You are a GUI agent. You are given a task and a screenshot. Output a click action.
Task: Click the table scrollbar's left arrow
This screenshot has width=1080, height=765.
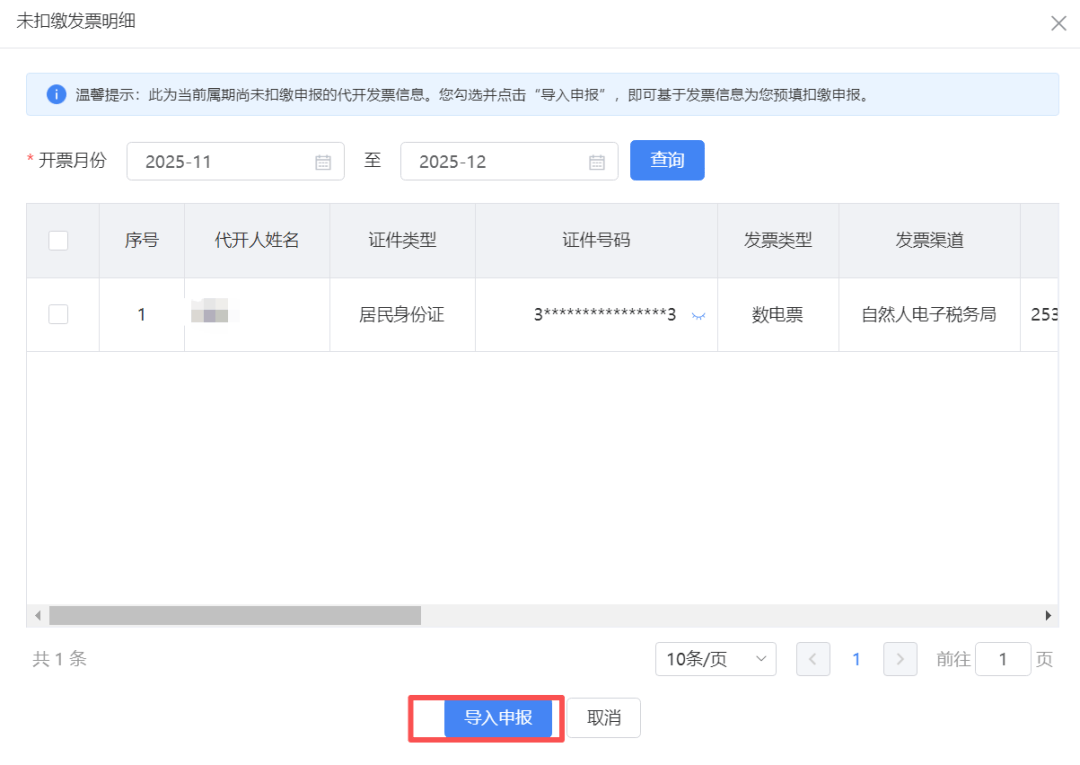(38, 615)
